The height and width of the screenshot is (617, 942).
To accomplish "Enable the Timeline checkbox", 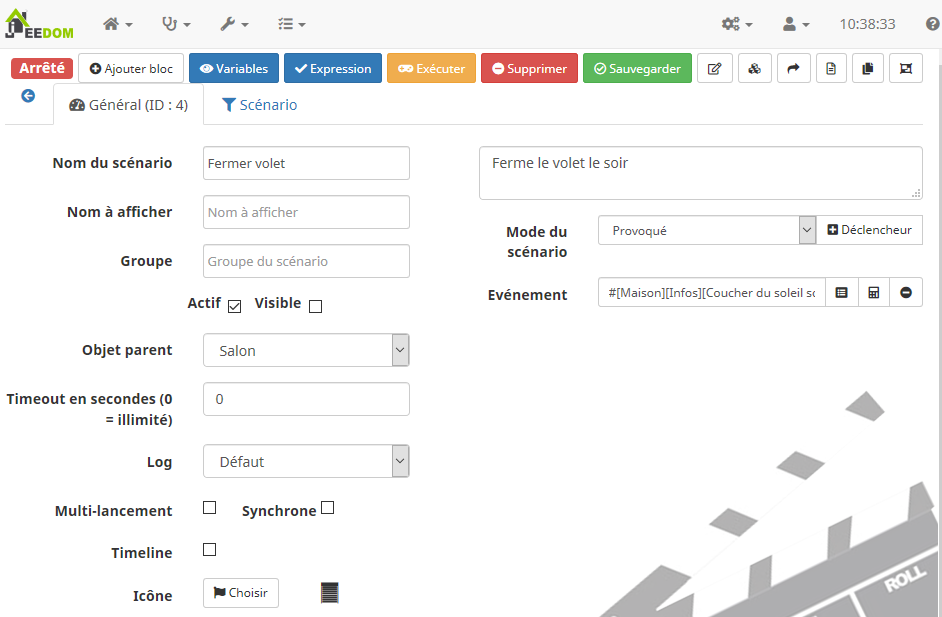I will [210, 550].
